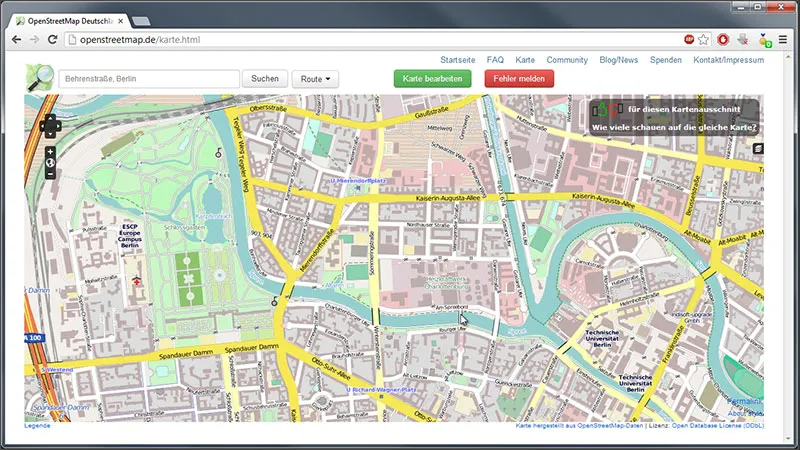Screen dimensions: 800x450
Task: Go forward to the next page
Action: [x=34, y=39]
